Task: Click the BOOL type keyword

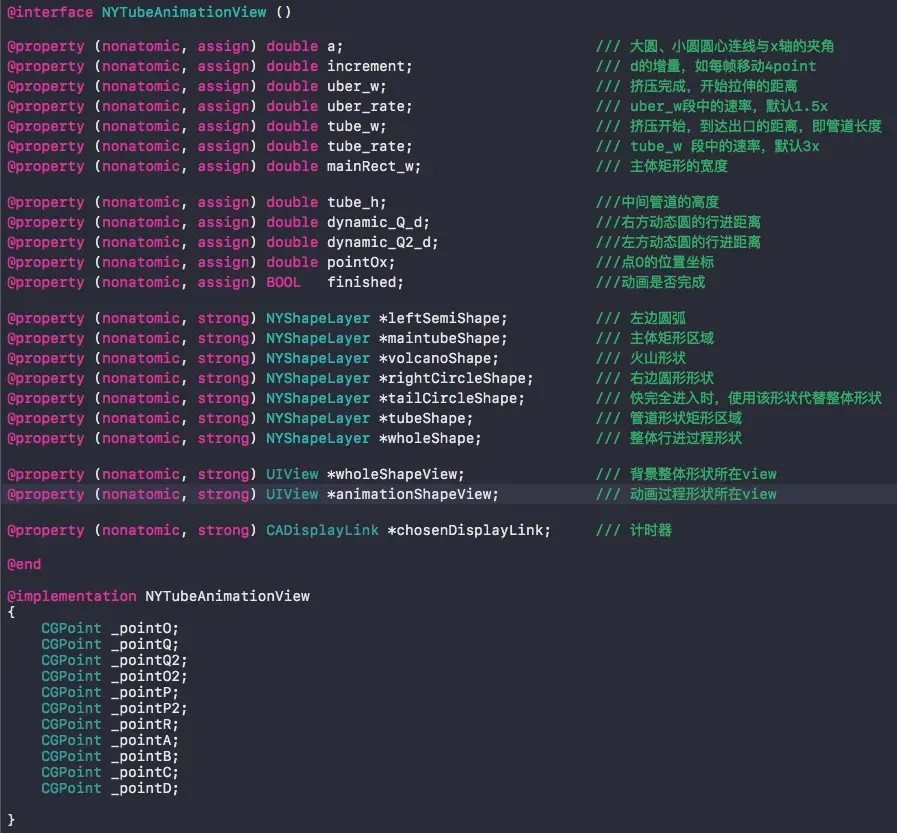Action: (x=283, y=283)
